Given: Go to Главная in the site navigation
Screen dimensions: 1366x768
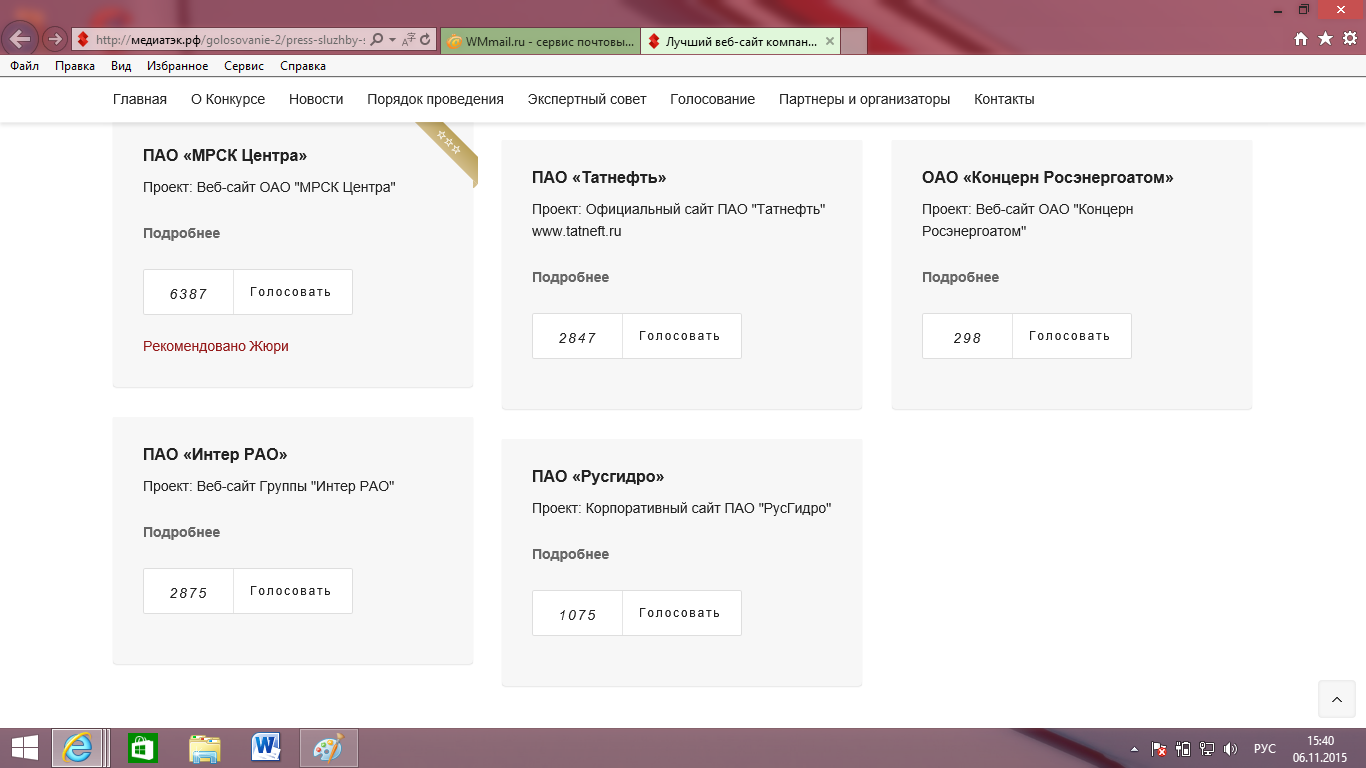Looking at the screenshot, I should (x=140, y=99).
